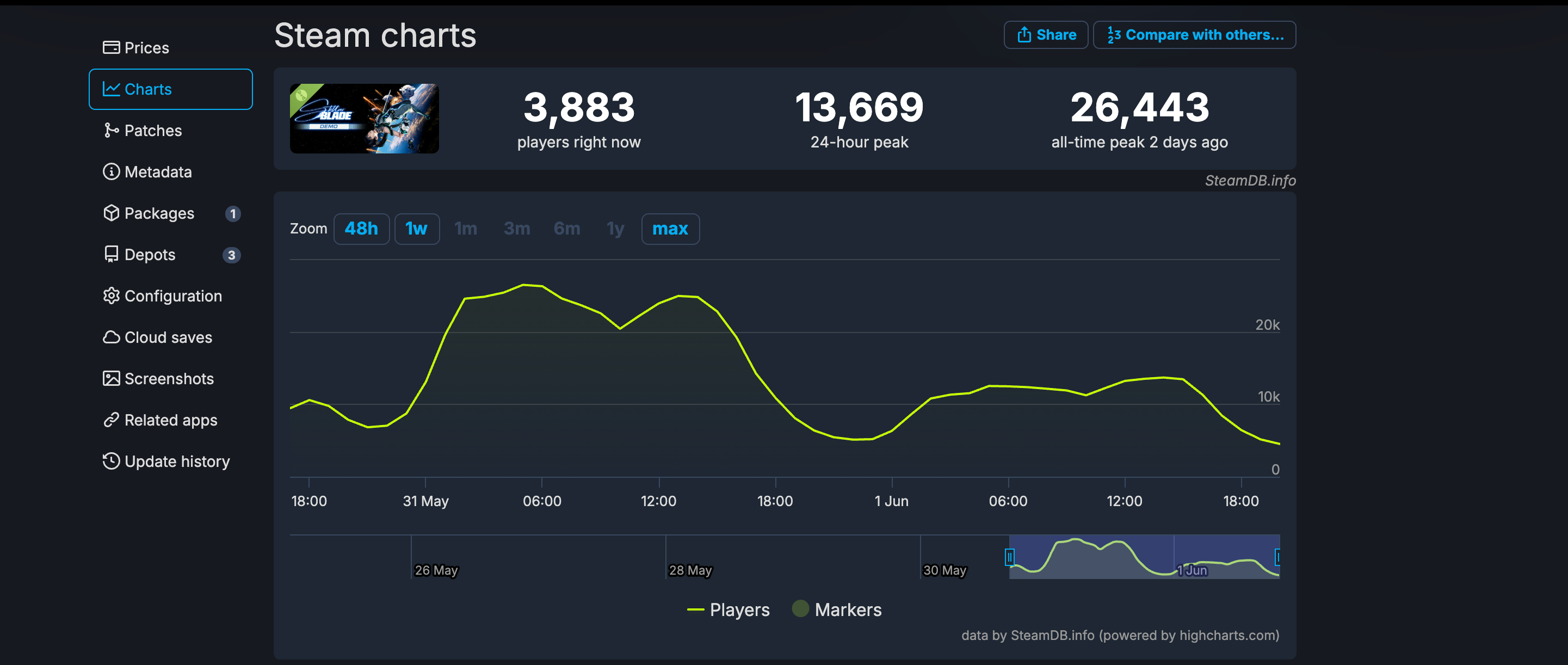Screen dimensions: 1568x665
Task: Click the Packages box icon
Action: [x=112, y=213]
